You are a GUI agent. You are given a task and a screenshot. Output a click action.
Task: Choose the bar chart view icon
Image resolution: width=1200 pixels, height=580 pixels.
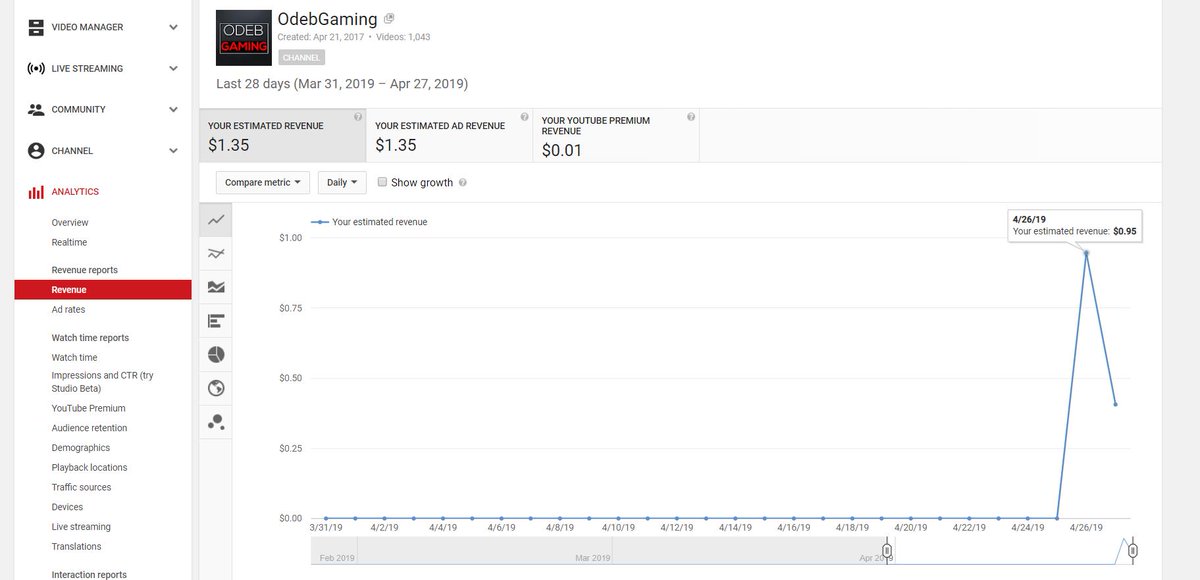[216, 321]
